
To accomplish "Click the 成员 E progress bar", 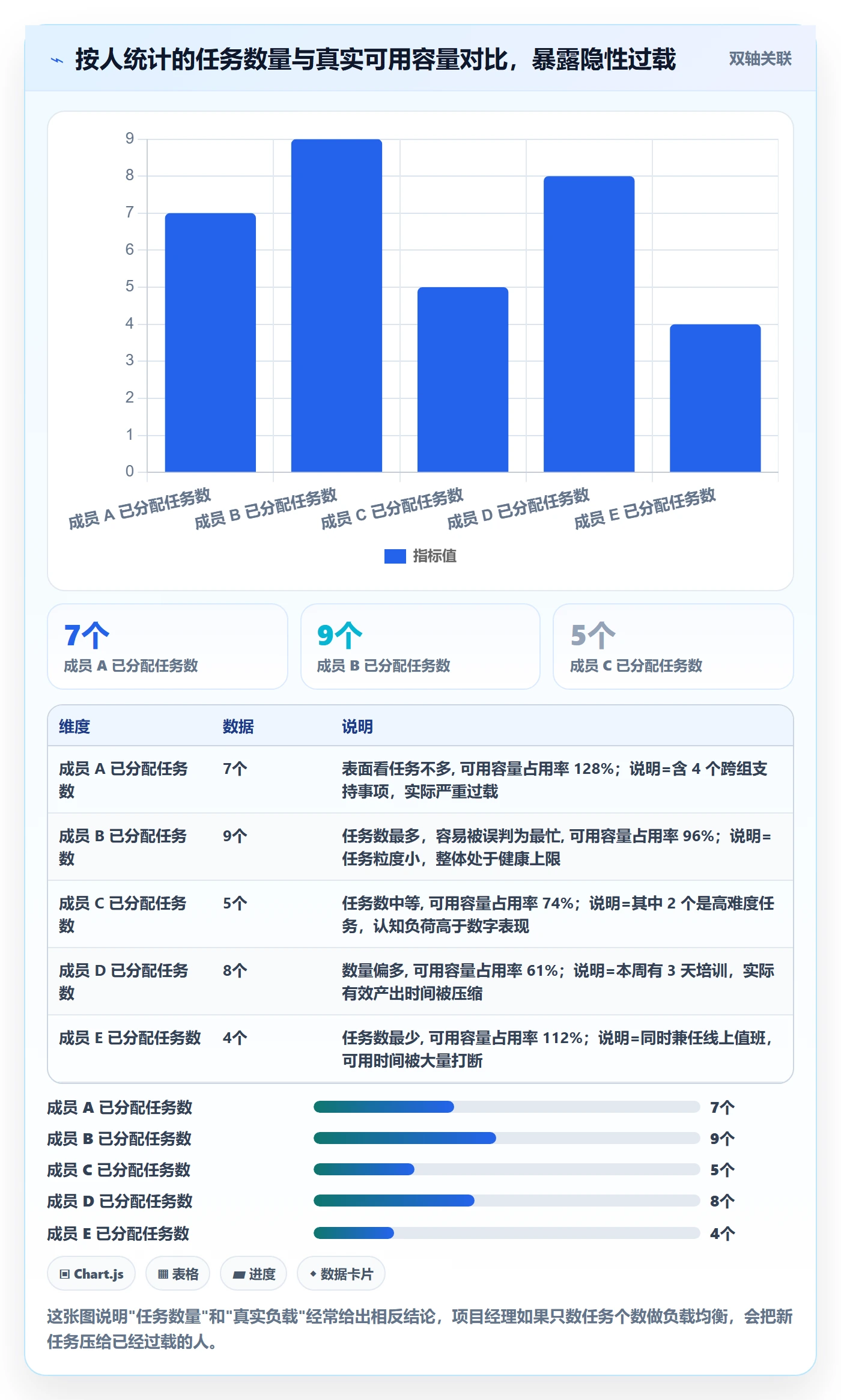I will click(506, 1233).
